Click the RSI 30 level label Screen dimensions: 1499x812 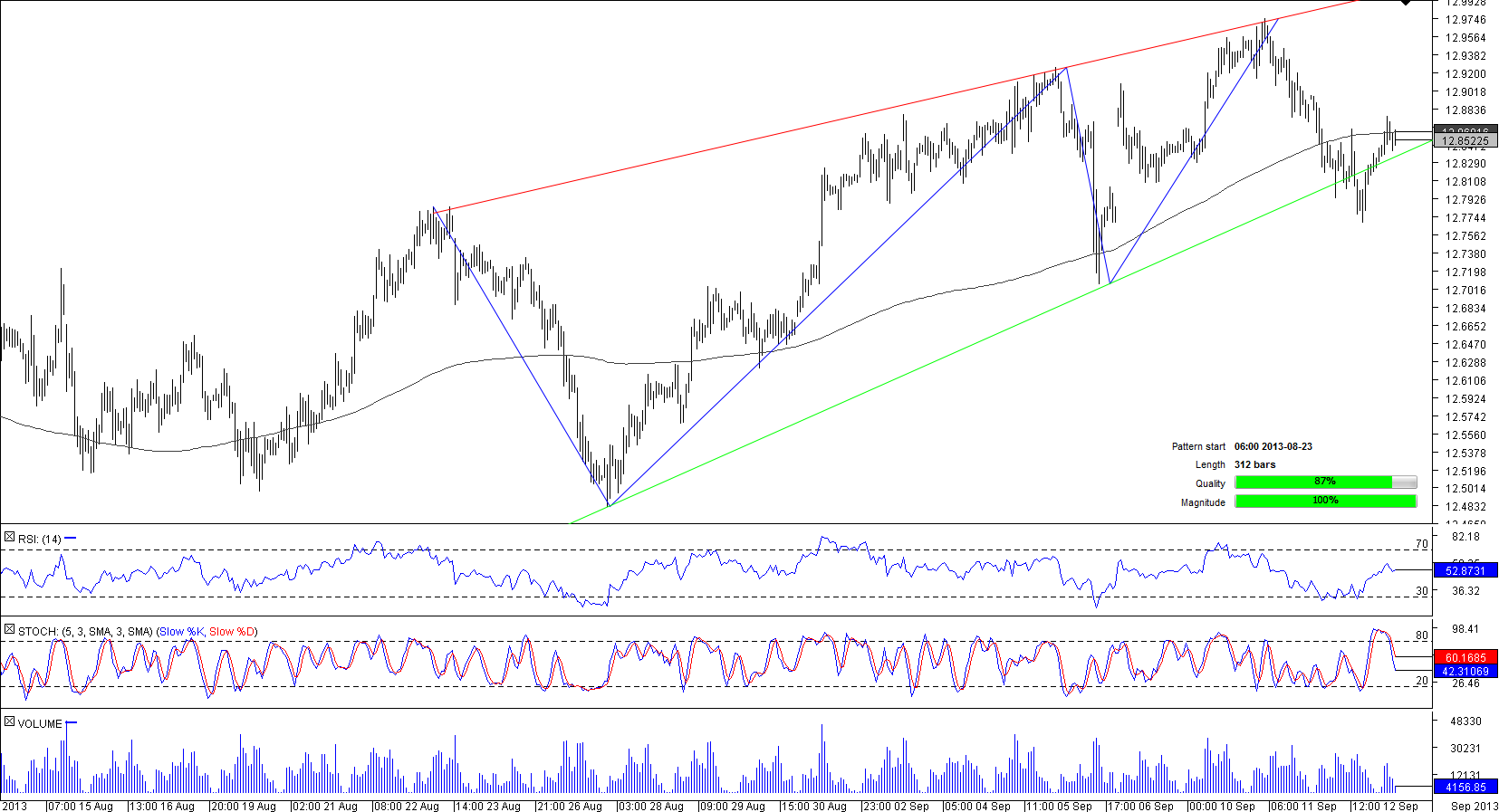coord(1421,590)
